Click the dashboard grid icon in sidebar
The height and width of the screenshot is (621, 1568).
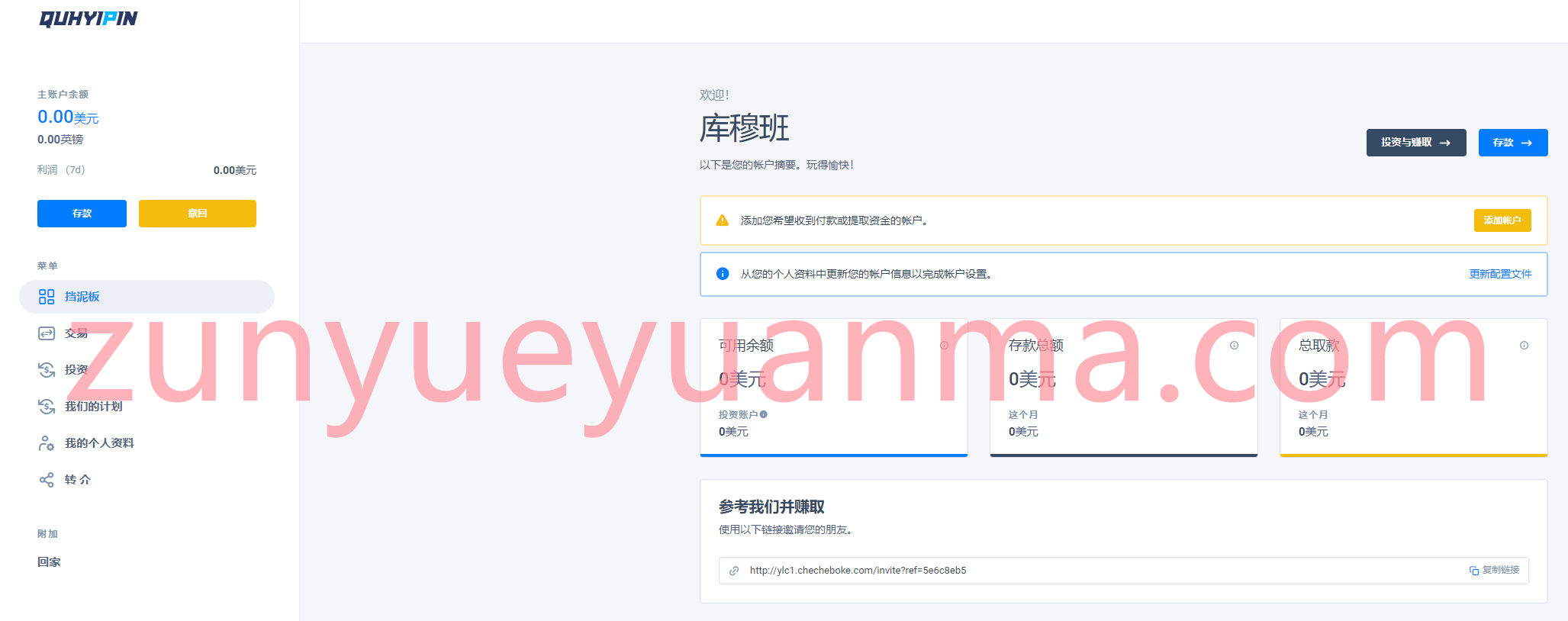point(47,297)
